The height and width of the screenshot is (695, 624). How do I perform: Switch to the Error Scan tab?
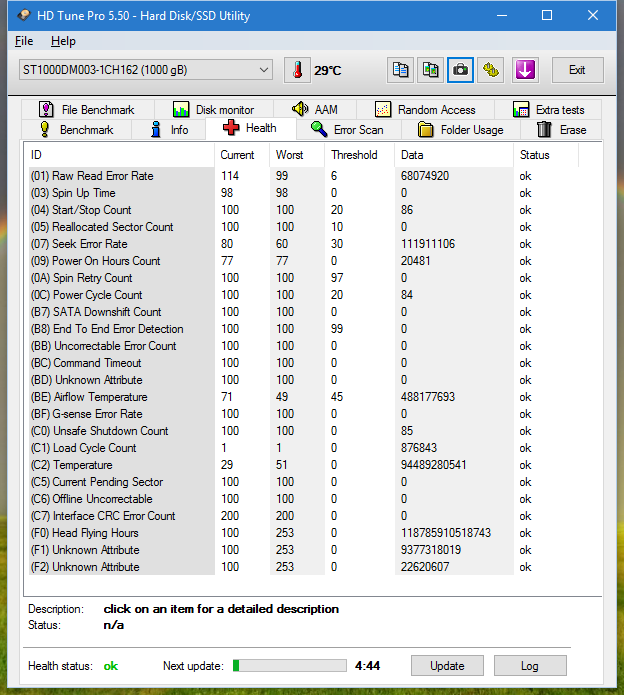pyautogui.click(x=347, y=130)
